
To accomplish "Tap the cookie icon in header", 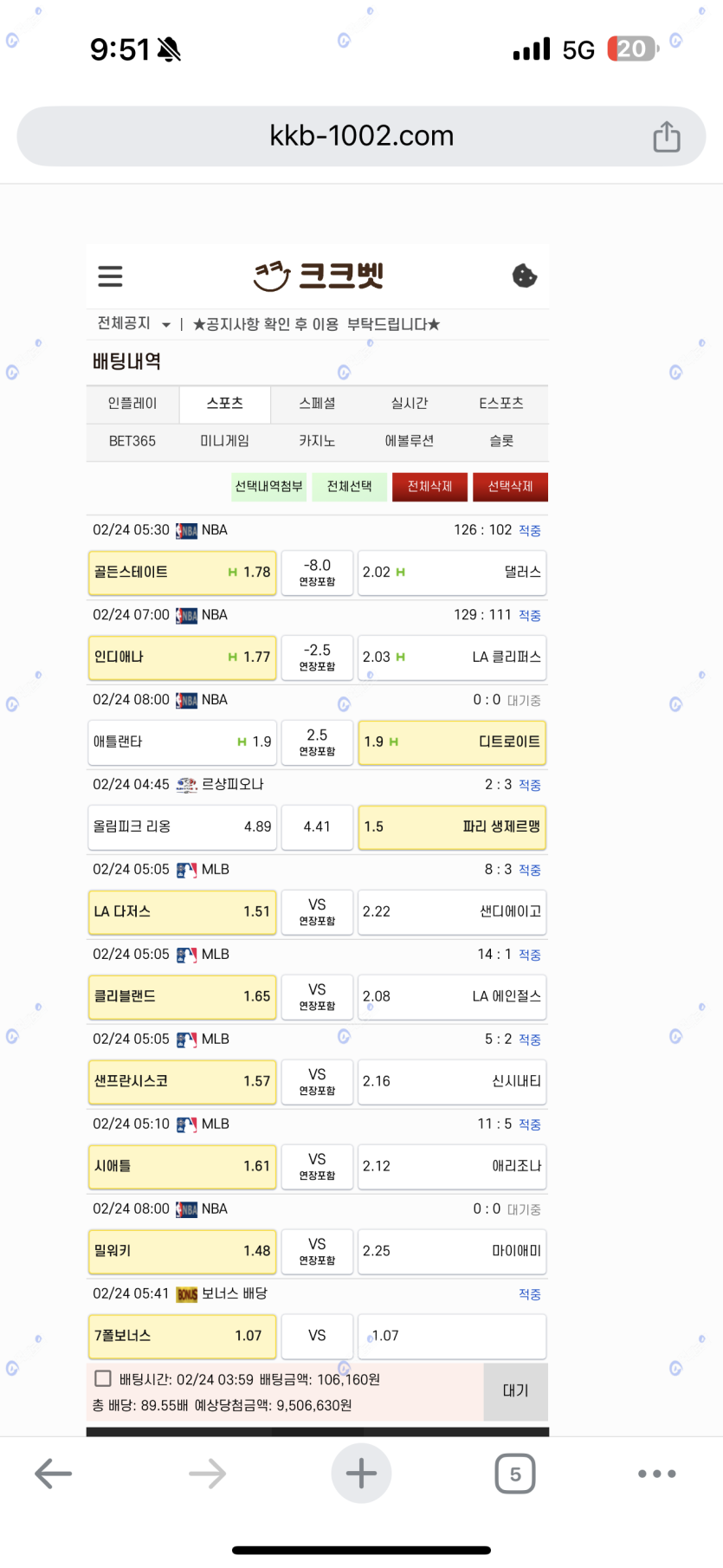I will (x=524, y=276).
